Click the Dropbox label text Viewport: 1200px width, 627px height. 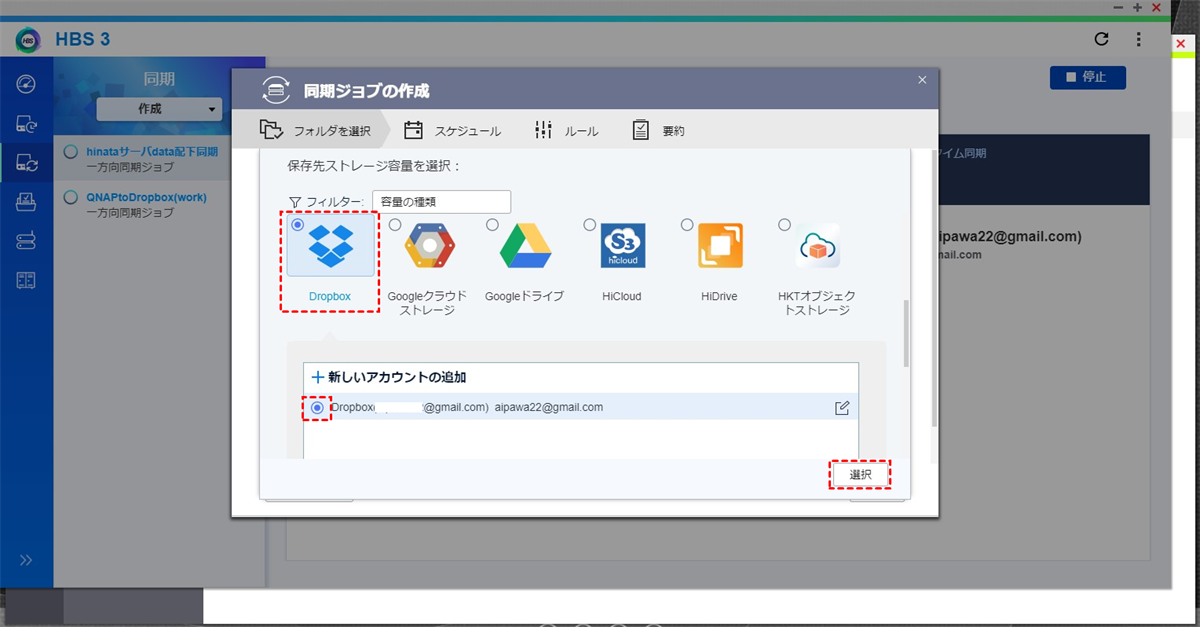tap(331, 297)
